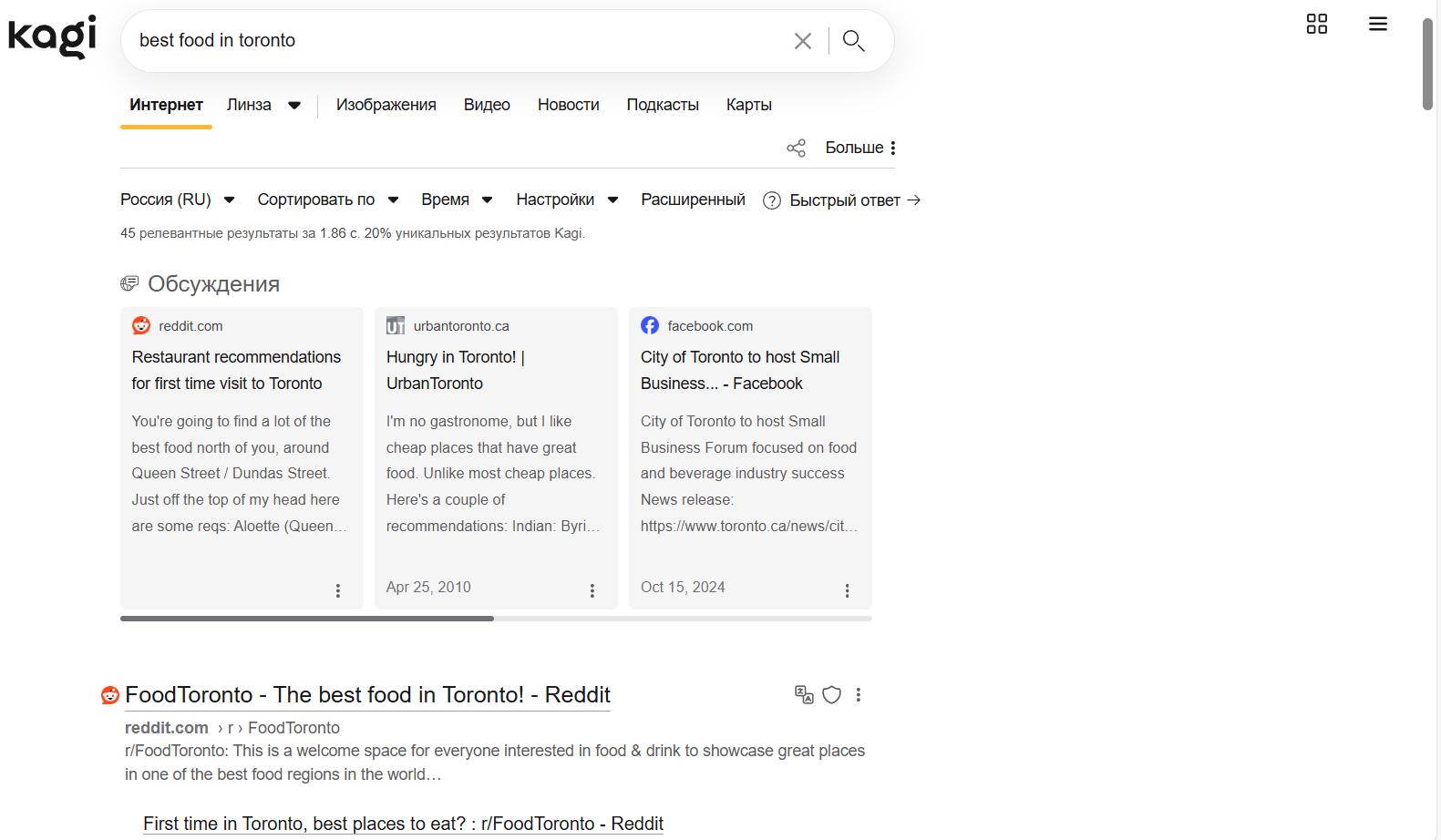
Task: Open the Россия (RU) region dropdown
Action: click(x=178, y=200)
